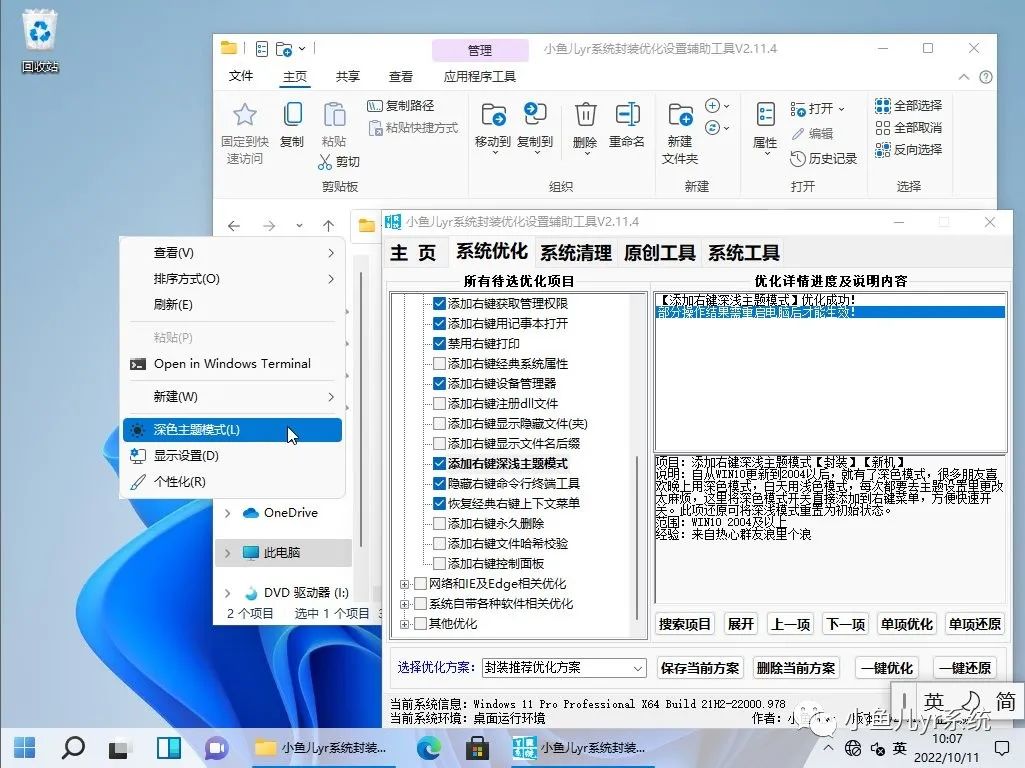Click the 搜索项目 button

pyautogui.click(x=684, y=624)
